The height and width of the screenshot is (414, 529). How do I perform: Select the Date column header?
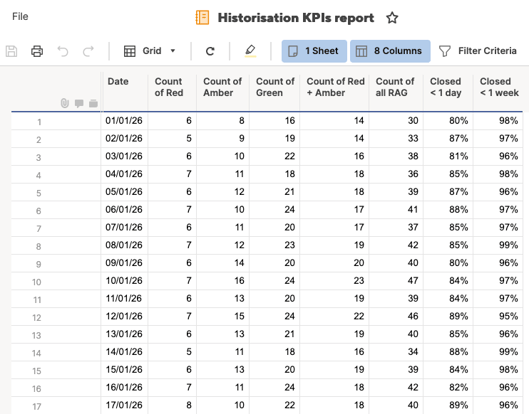pyautogui.click(x=124, y=92)
